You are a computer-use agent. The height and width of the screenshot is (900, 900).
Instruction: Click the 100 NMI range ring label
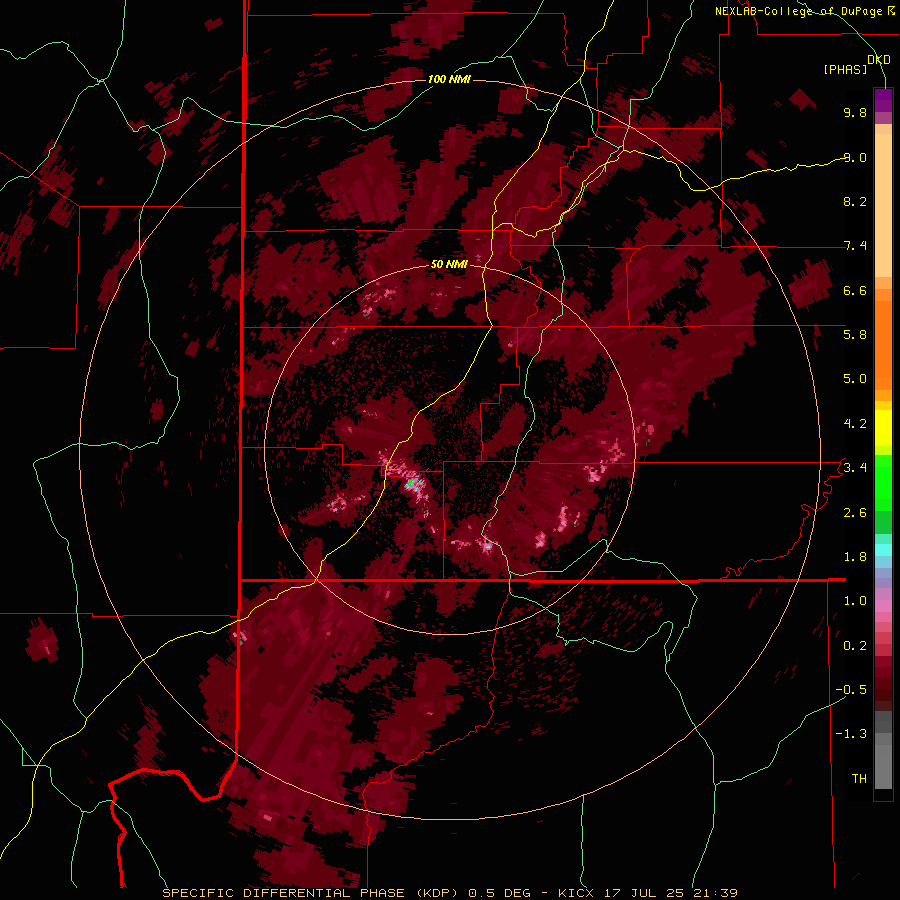pos(449,79)
